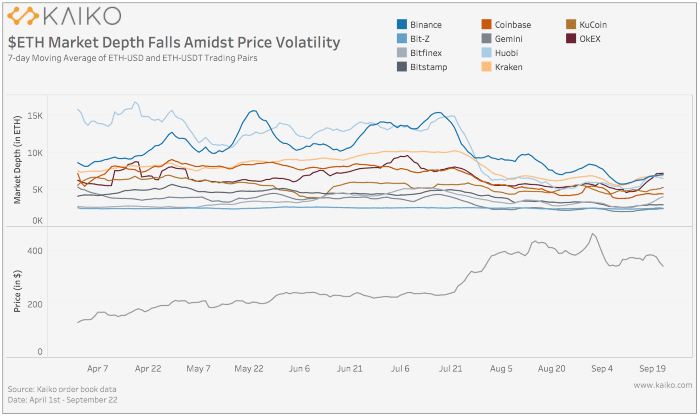Click the Price (in $) axis label
The image size is (700, 417).
pos(17,291)
